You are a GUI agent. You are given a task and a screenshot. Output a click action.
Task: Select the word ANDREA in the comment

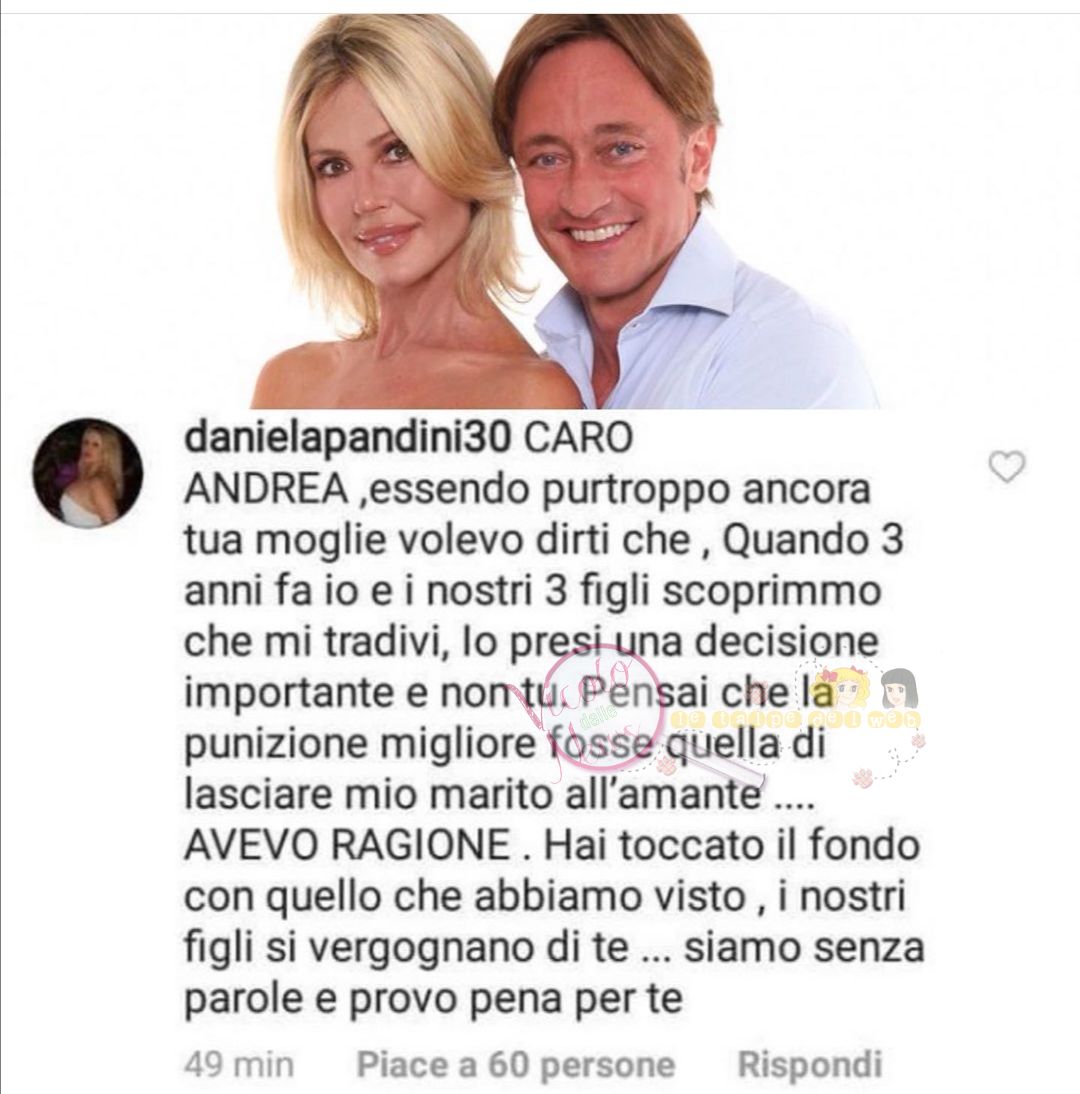267,489
